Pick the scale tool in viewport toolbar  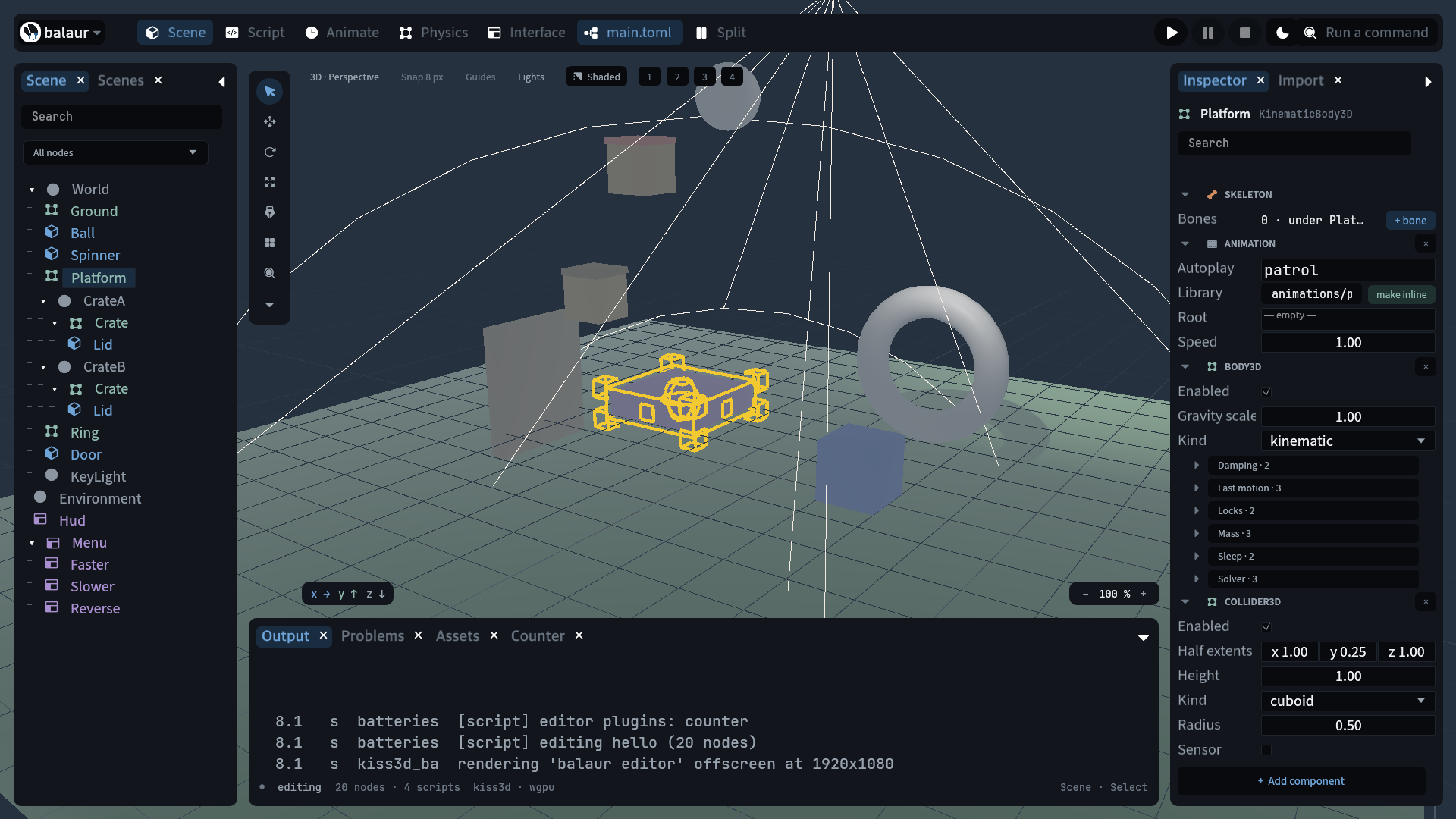pyautogui.click(x=269, y=183)
